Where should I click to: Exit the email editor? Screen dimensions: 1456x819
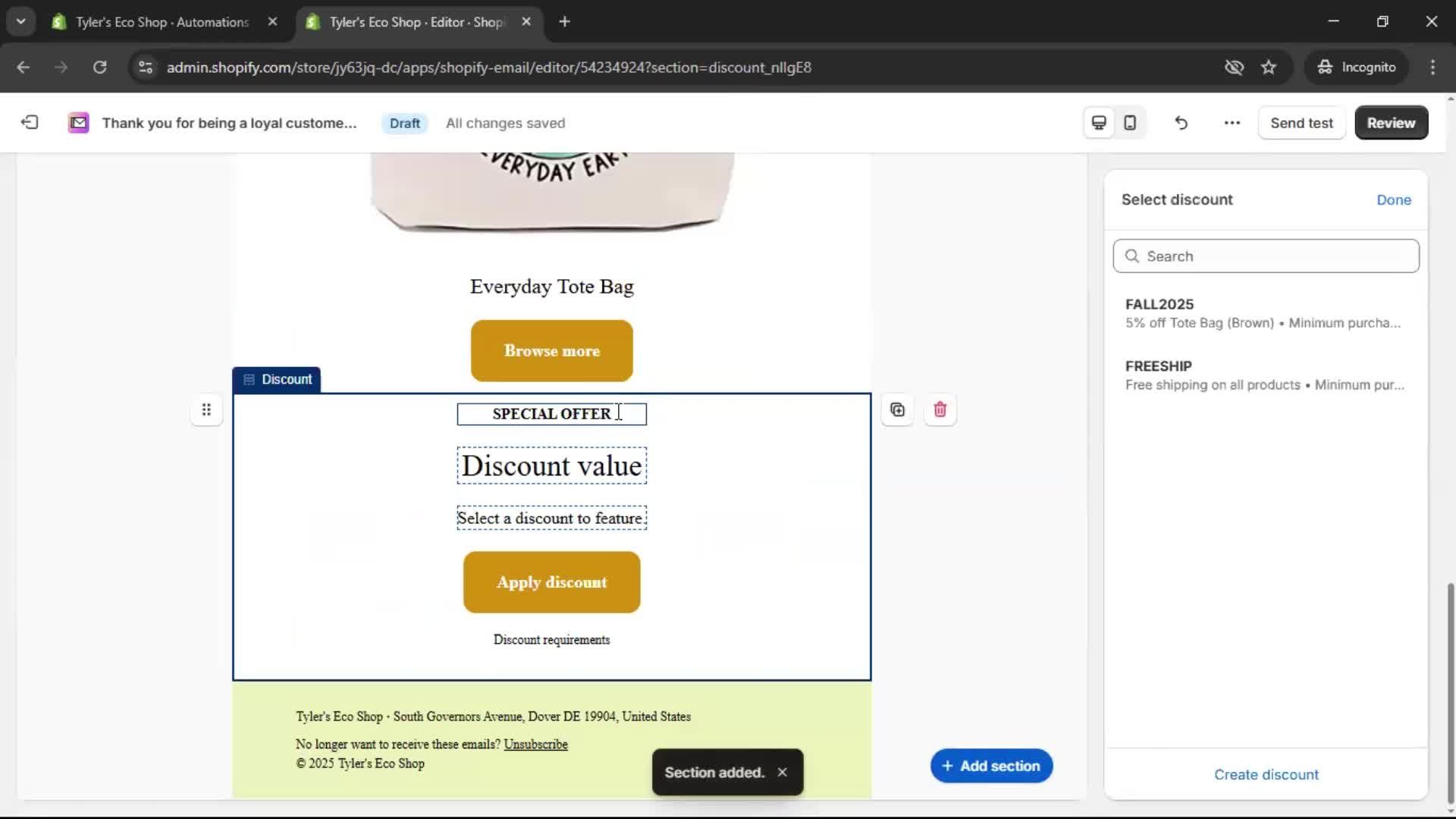coord(29,122)
